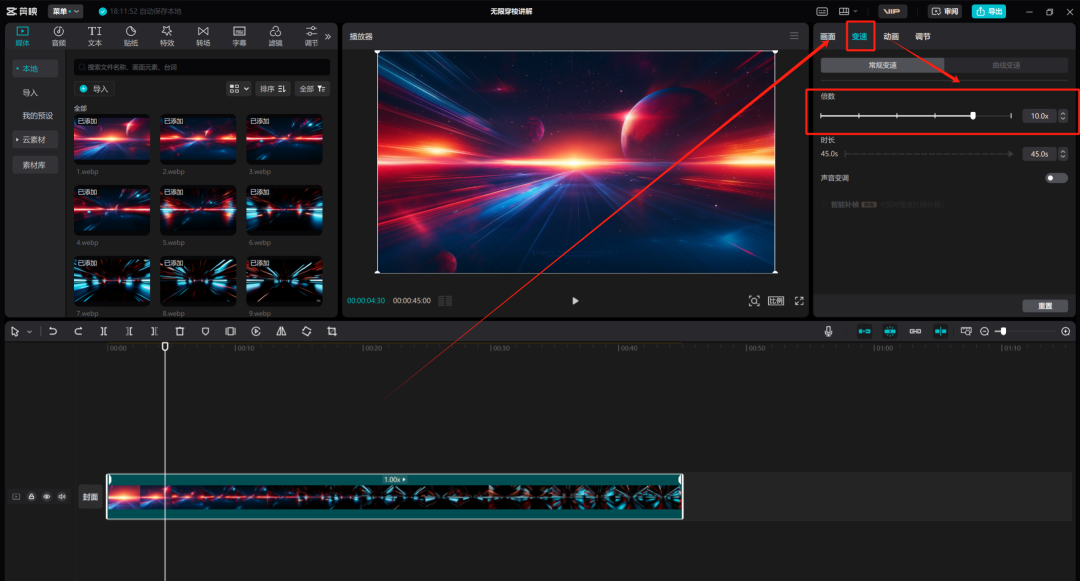The height and width of the screenshot is (581, 1080).
Task: Switch to the 曲线变速 tab
Action: coord(1005,65)
